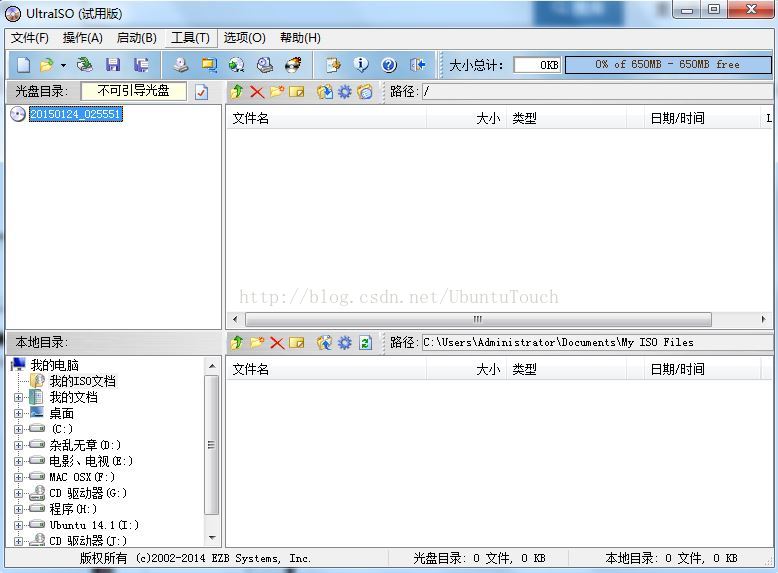Click the disc list scroll right arrow
The height and width of the screenshot is (573, 778).
[763, 319]
